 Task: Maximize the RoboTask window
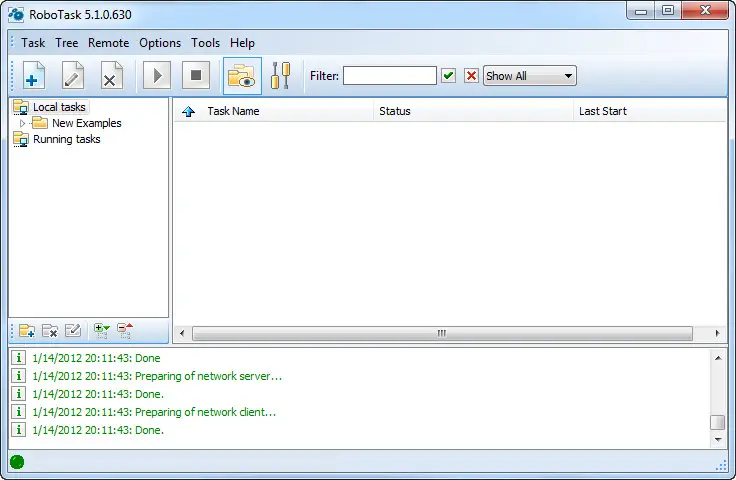click(x=668, y=11)
